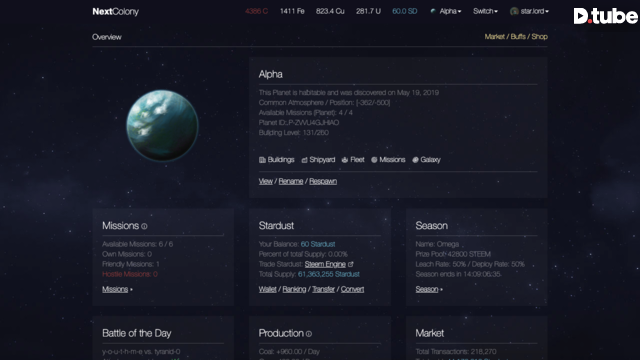Image resolution: width=640 pixels, height=360 pixels.
Task: Click the Respawn link
Action: 323,181
